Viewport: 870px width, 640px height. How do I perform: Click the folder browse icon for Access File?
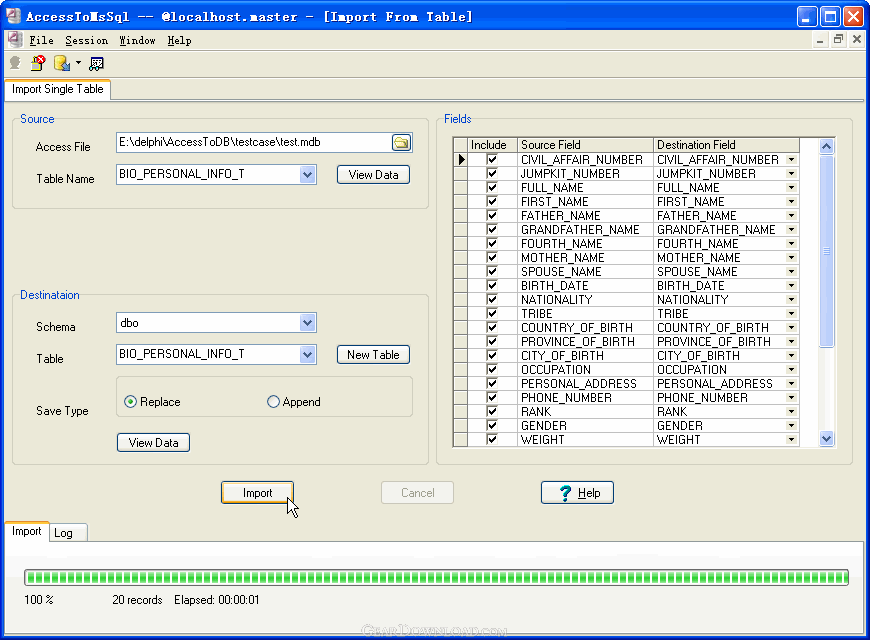(x=401, y=143)
